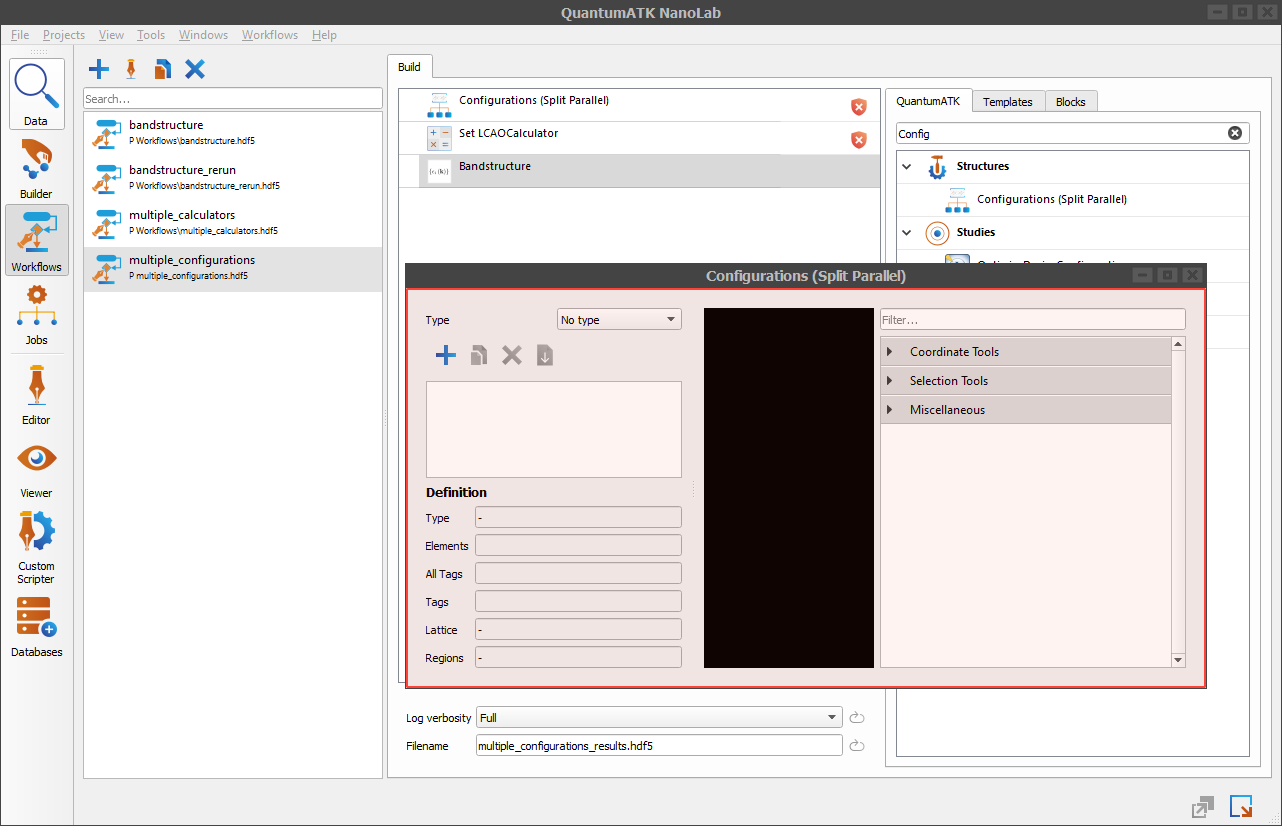Collapse the Structures category
Screen dimensions: 1282x826
907,167
